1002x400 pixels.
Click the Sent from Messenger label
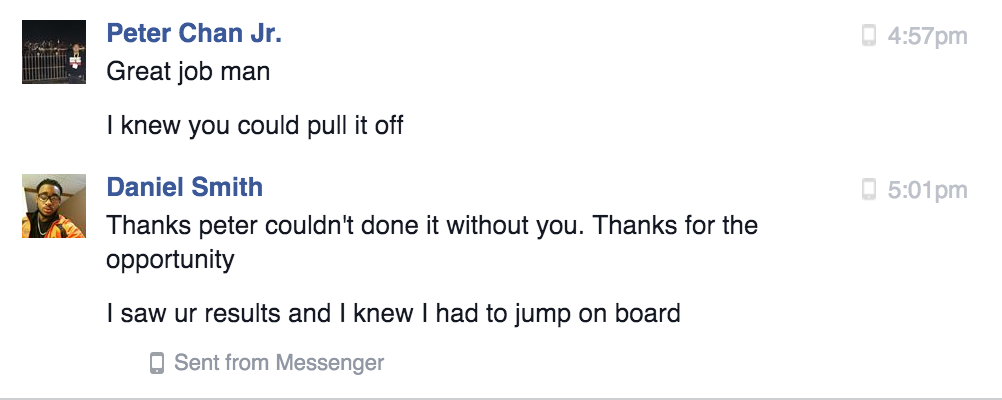[x=279, y=363]
